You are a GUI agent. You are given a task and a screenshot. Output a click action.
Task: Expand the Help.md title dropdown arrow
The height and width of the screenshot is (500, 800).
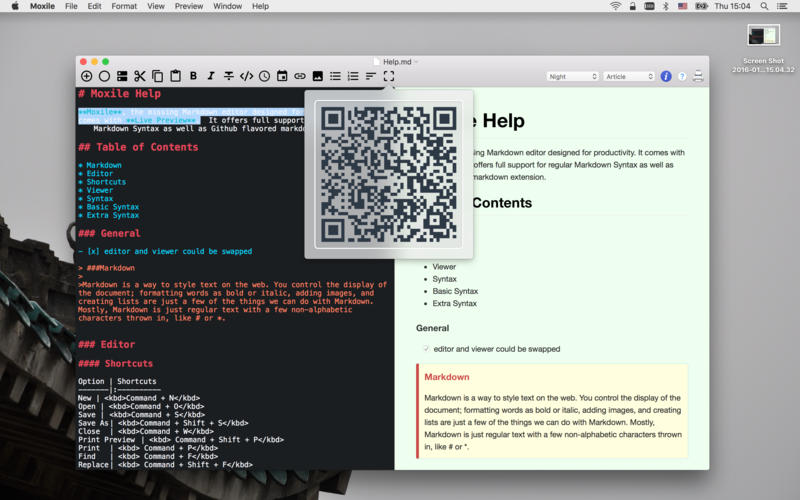416,62
